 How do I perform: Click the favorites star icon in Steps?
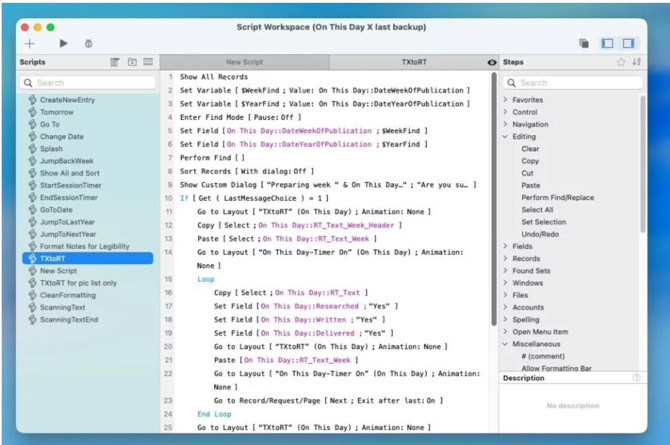(621, 62)
